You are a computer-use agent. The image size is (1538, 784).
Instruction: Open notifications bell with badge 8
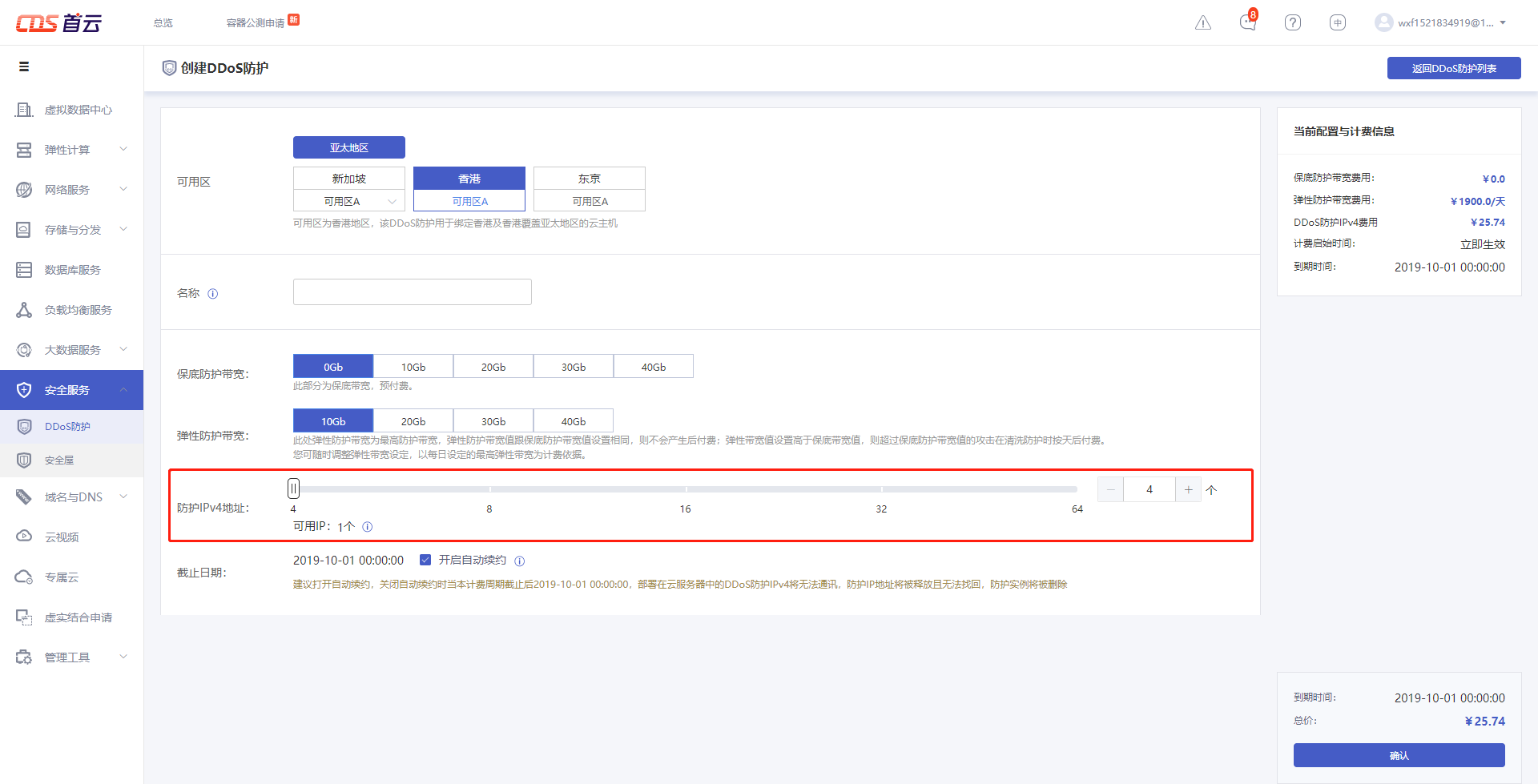(1247, 22)
